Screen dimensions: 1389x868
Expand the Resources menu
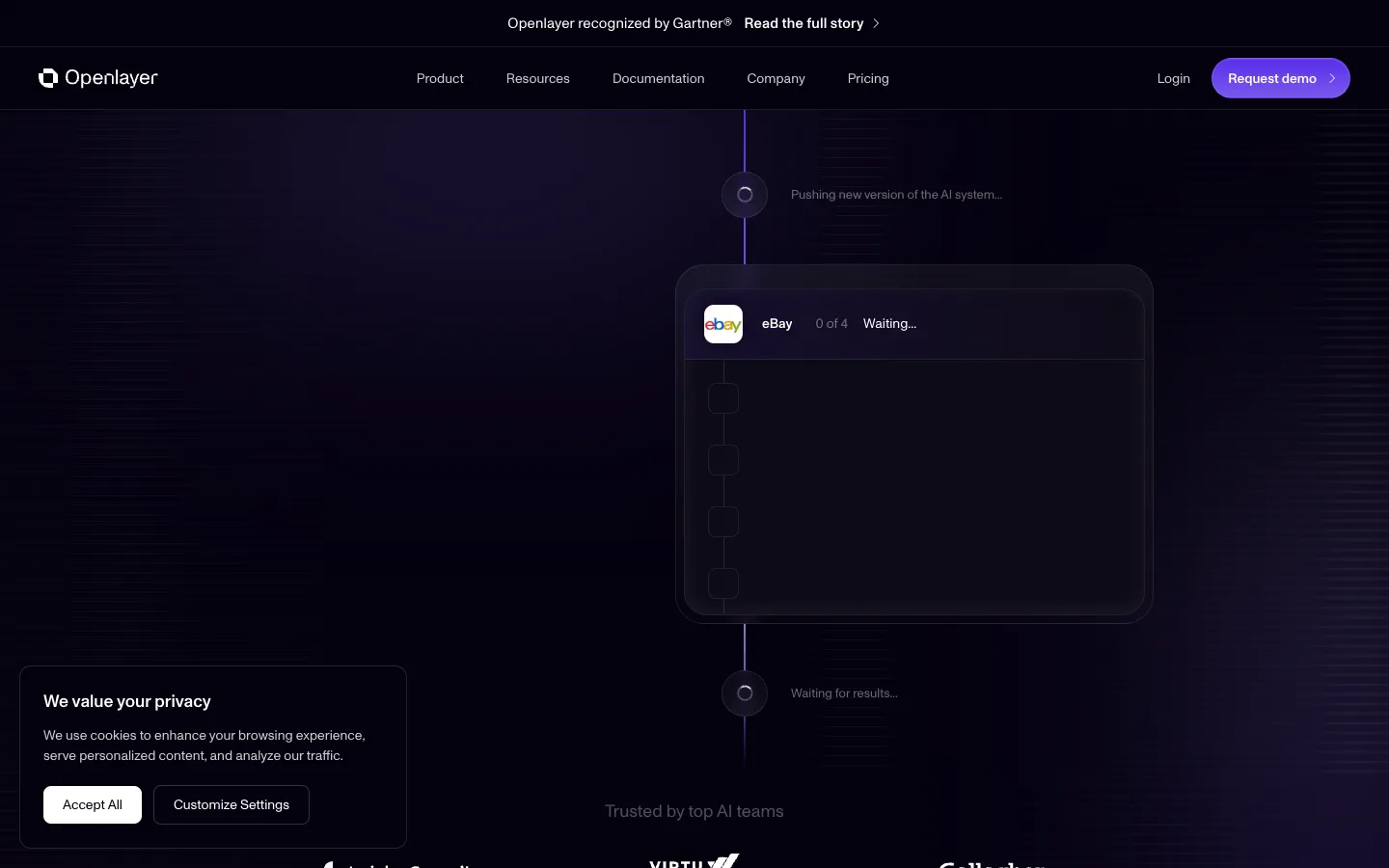click(x=538, y=78)
